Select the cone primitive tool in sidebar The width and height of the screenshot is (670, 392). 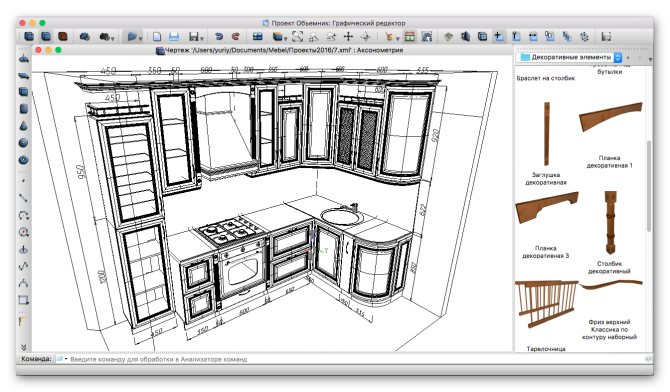coord(24,126)
